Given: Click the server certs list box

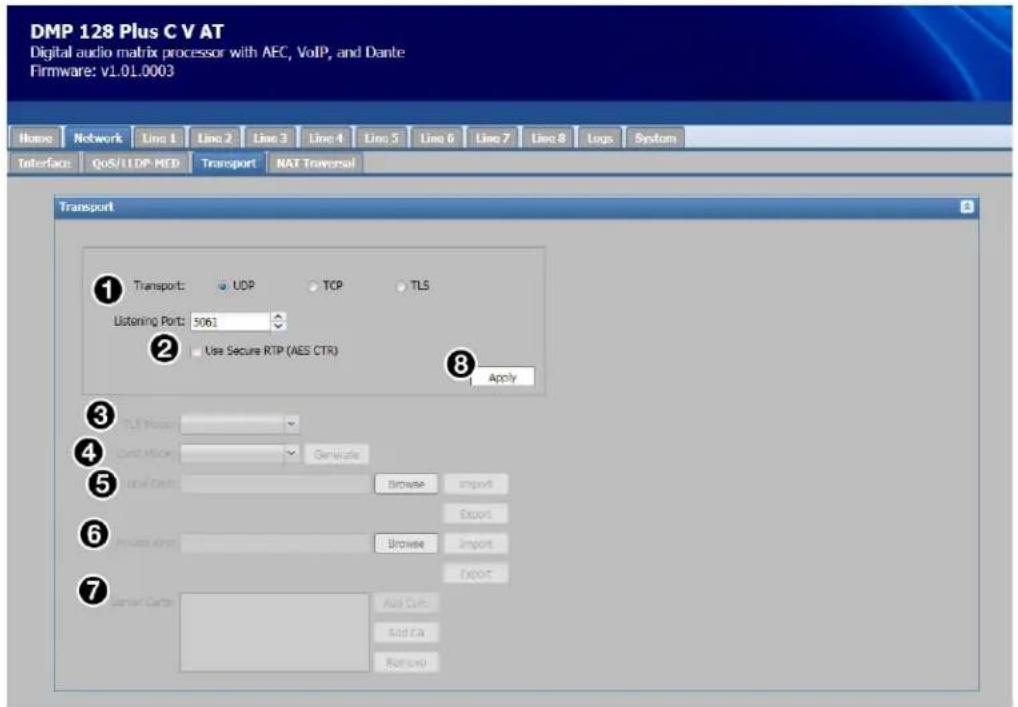Looking at the screenshot, I should [x=275, y=632].
